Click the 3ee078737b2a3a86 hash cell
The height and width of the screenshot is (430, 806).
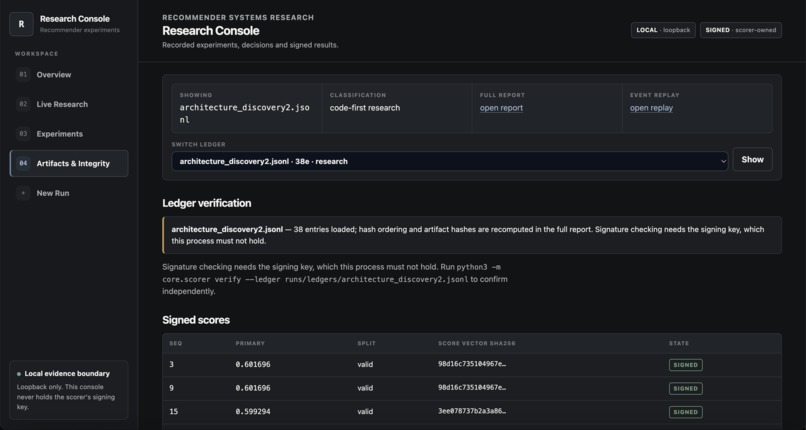pos(472,412)
